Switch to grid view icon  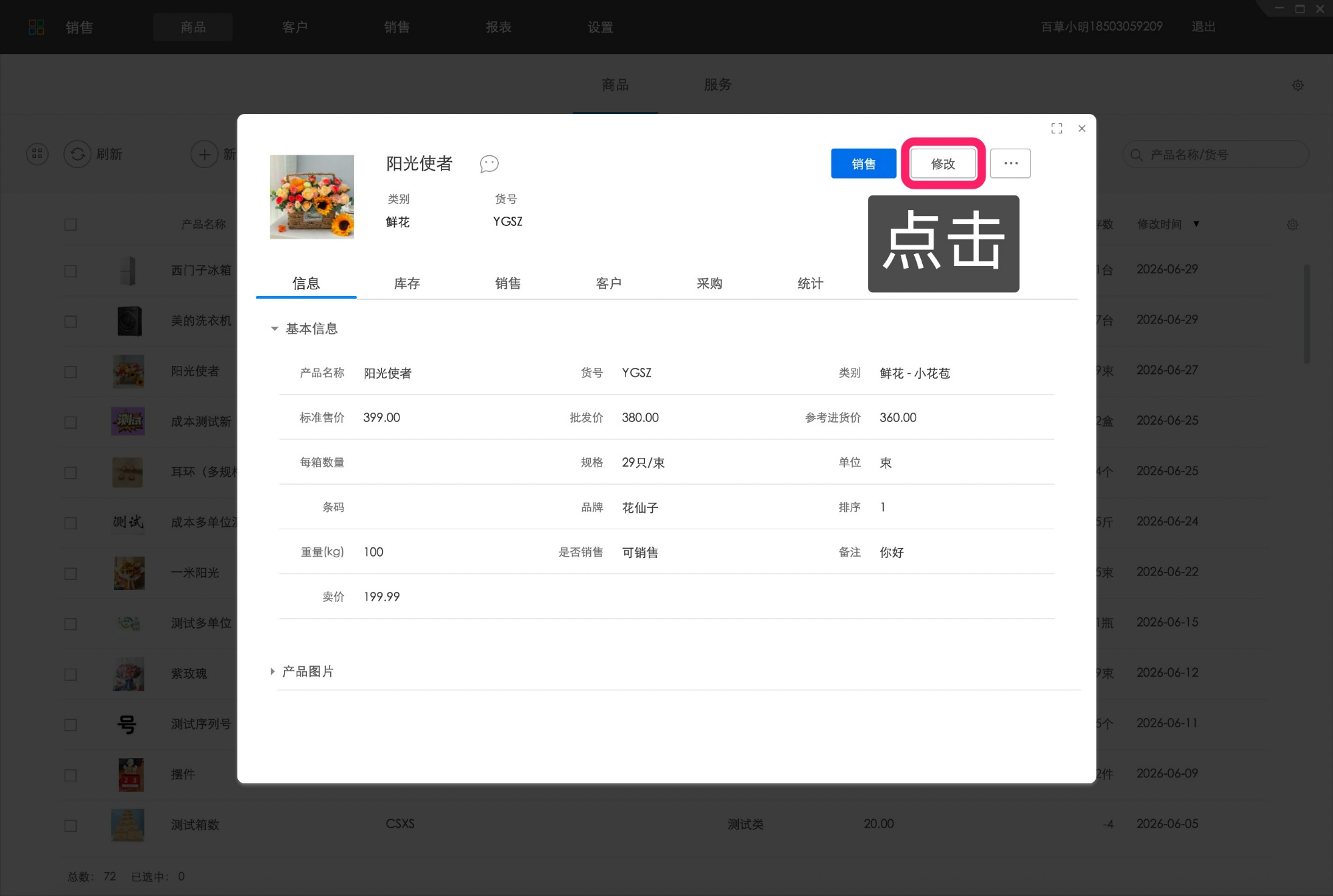(x=37, y=154)
